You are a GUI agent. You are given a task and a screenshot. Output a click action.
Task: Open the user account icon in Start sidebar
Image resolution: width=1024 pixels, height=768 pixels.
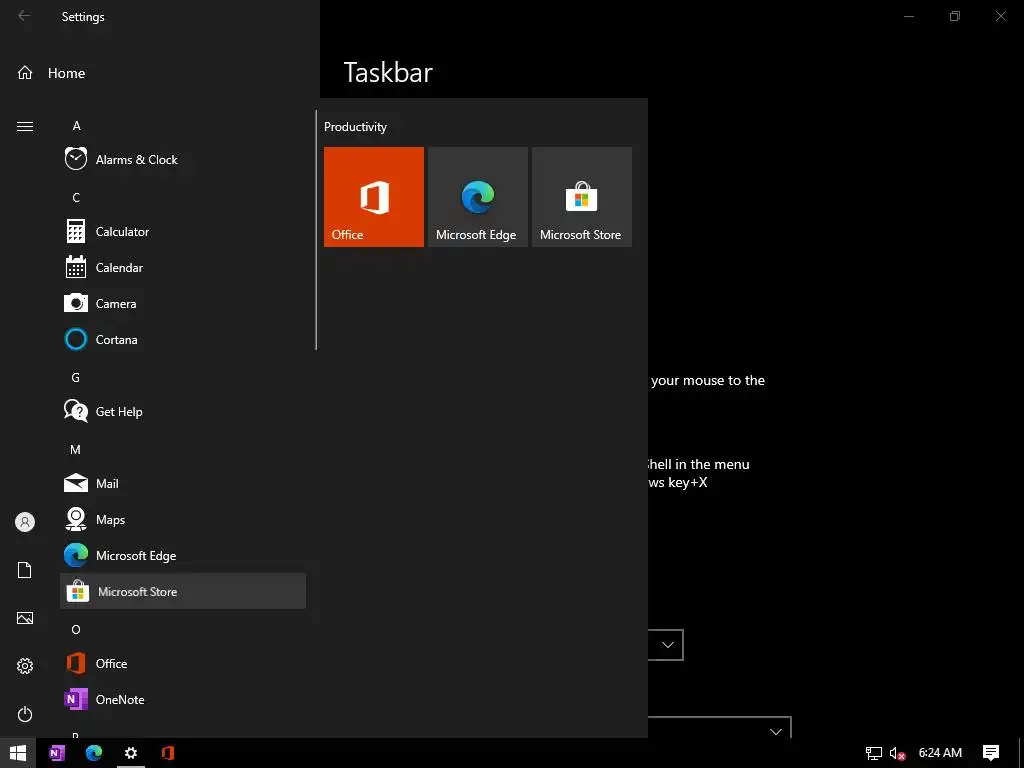25,522
